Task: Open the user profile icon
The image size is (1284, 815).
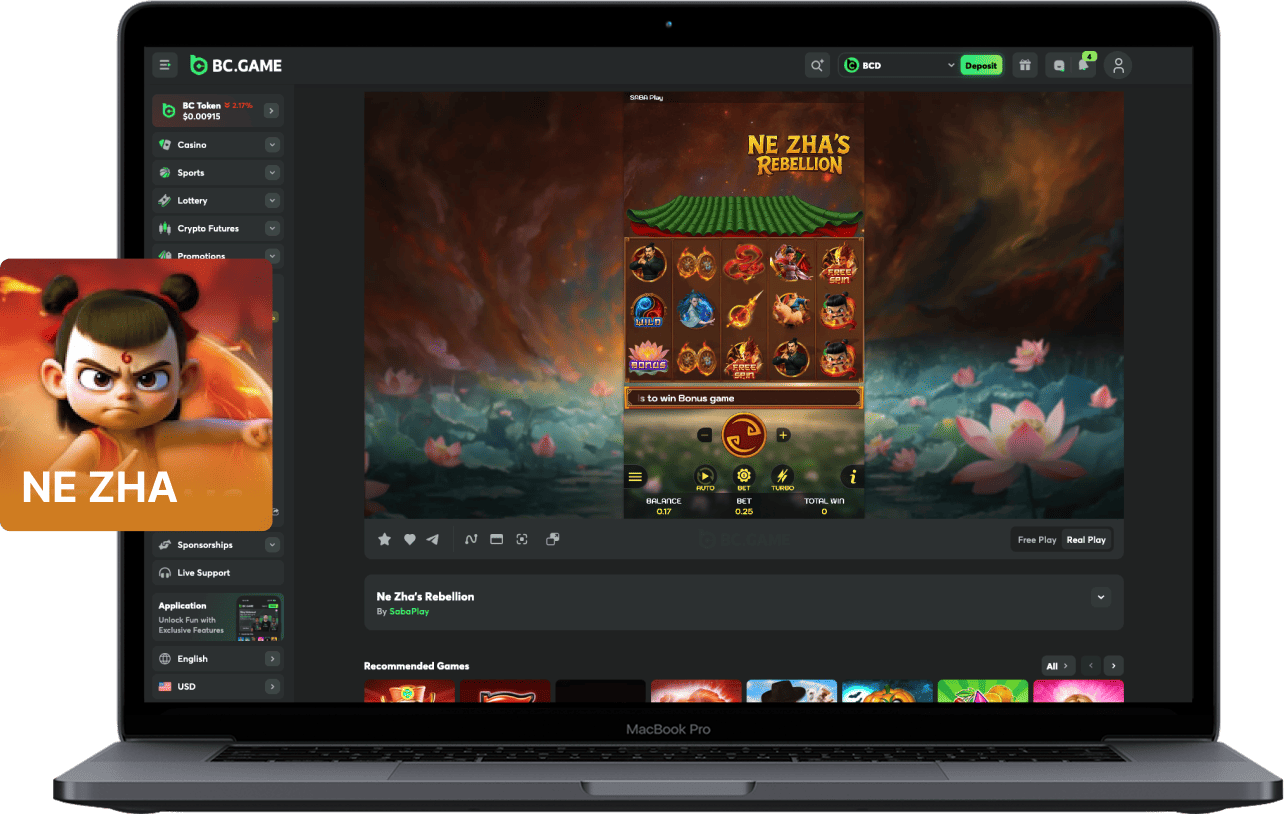Action: click(1118, 66)
